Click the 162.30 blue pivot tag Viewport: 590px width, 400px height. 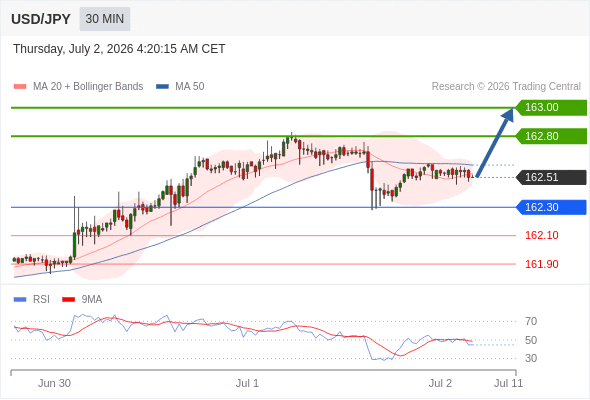pyautogui.click(x=551, y=207)
